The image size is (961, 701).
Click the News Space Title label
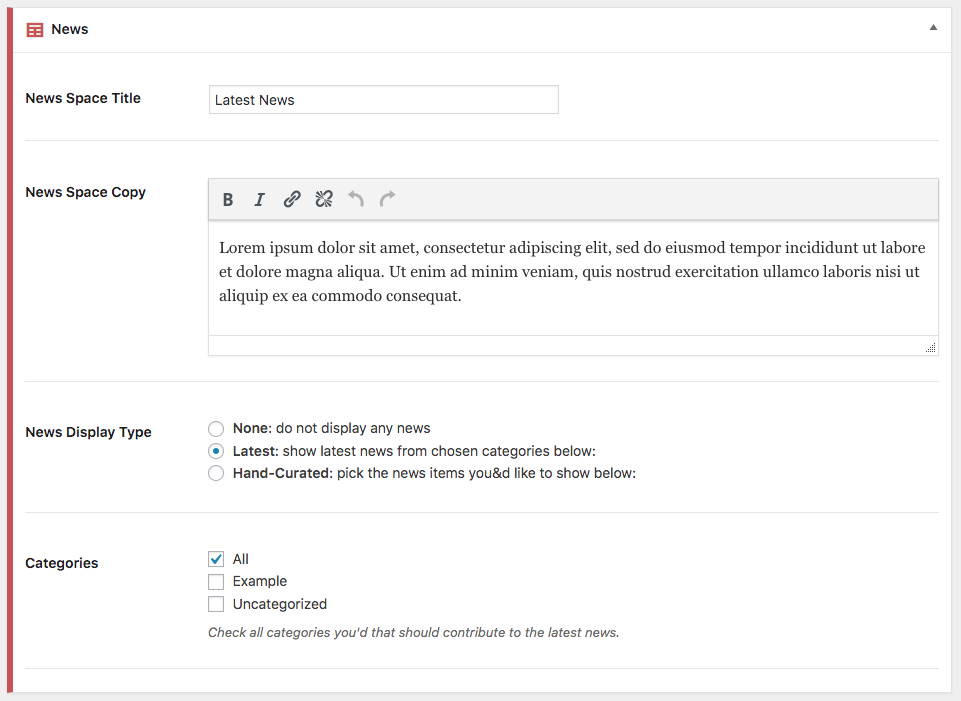(x=83, y=98)
